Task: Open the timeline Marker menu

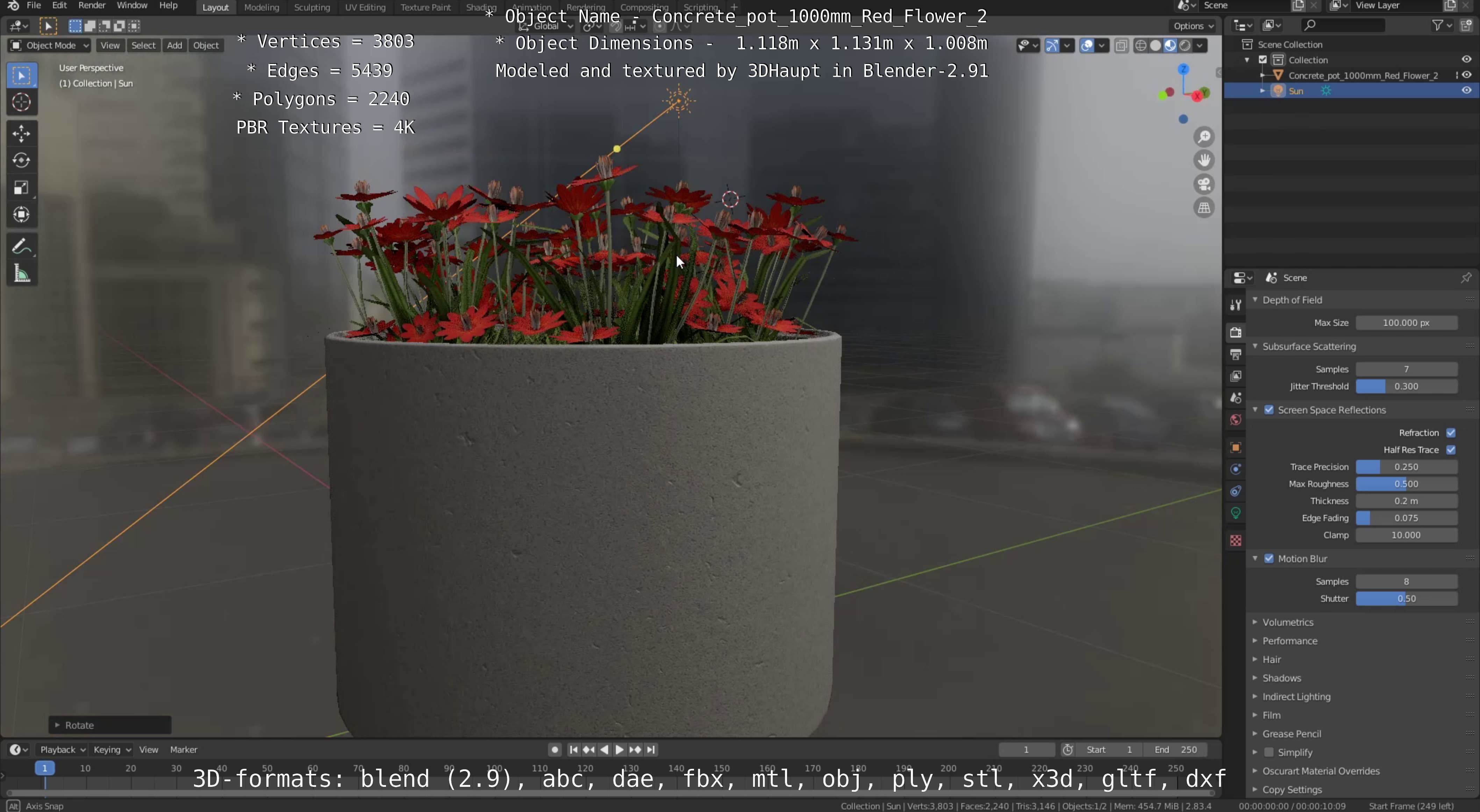Action: click(x=183, y=750)
